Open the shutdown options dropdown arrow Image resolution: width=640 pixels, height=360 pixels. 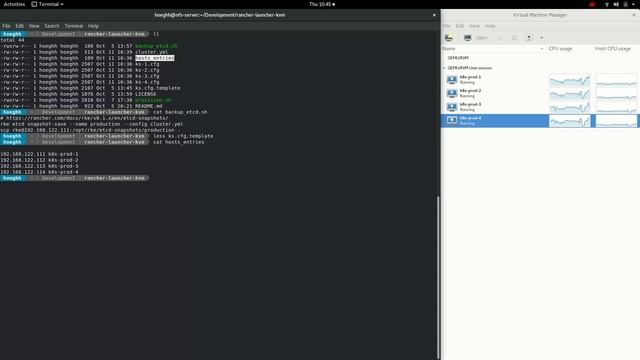(x=542, y=38)
